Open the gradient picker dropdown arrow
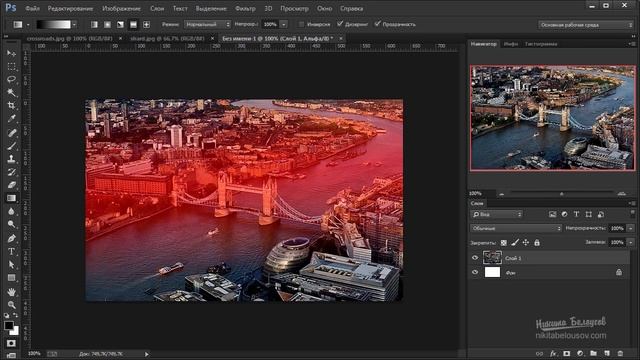The image size is (640, 360). tap(74, 24)
